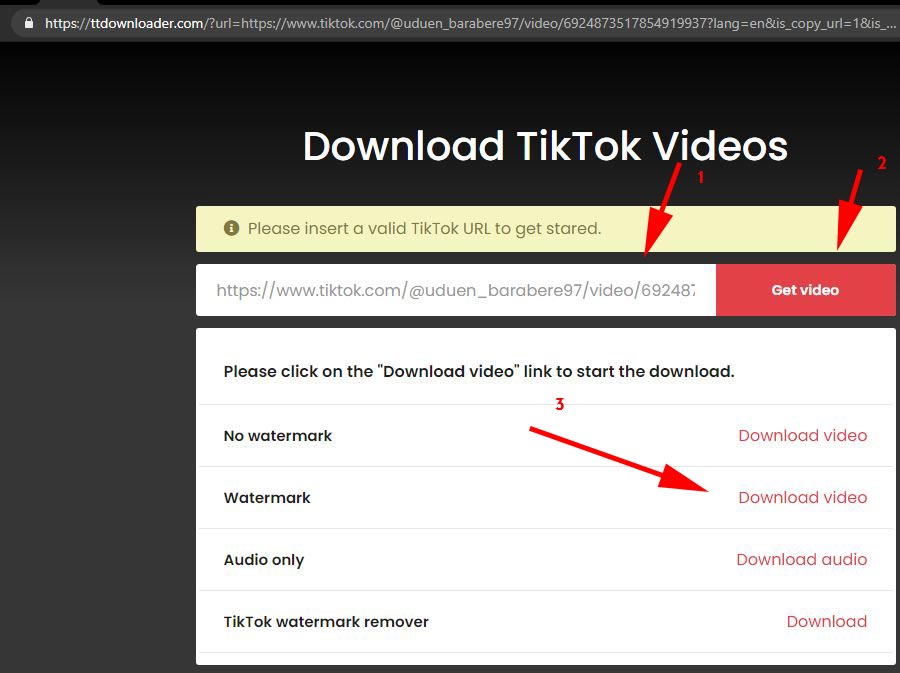Click the red number 2 annotation
Image resolution: width=900 pixels, height=673 pixels.
pos(882,163)
